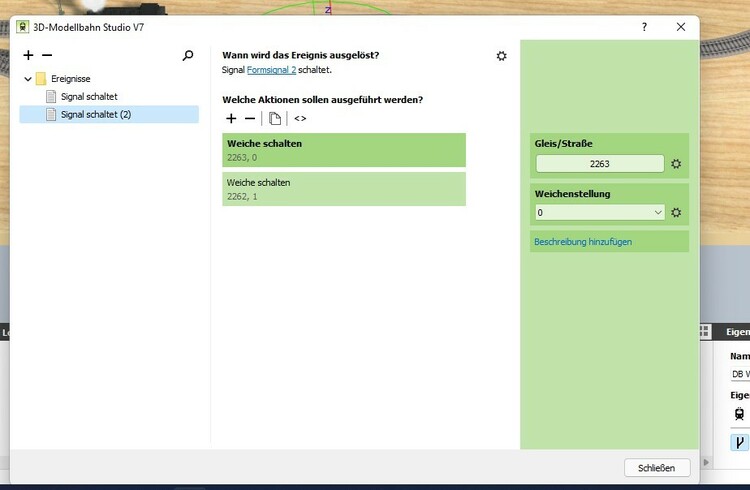Click the train icon in the properties panel
Image resolution: width=750 pixels, height=490 pixels.
739,414
